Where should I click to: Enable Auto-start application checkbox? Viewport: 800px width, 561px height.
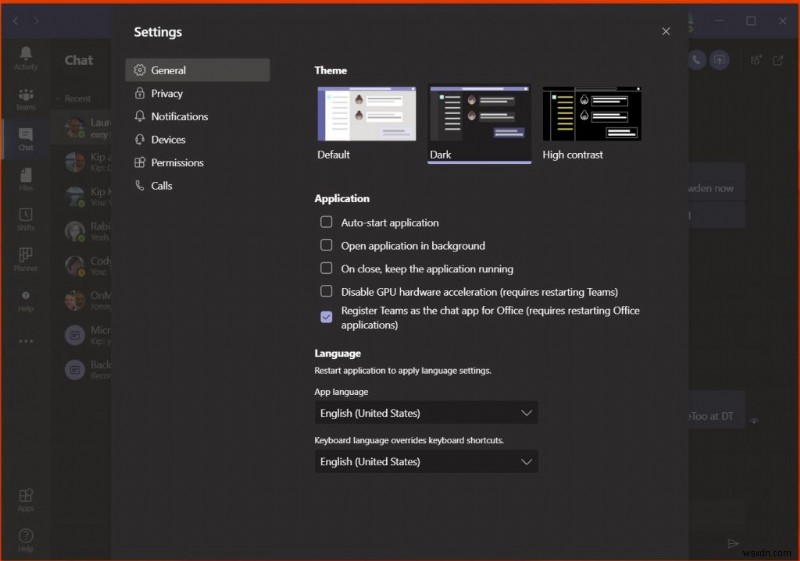tap(326, 222)
